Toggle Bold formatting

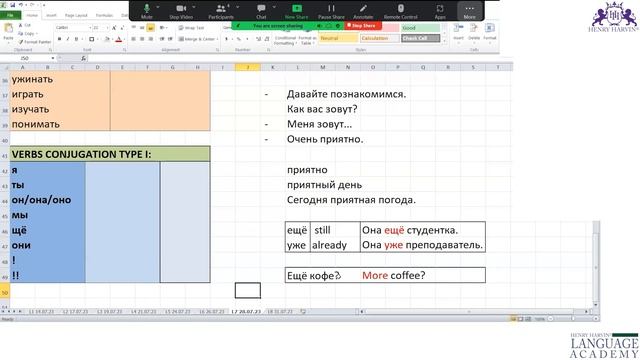(59, 39)
